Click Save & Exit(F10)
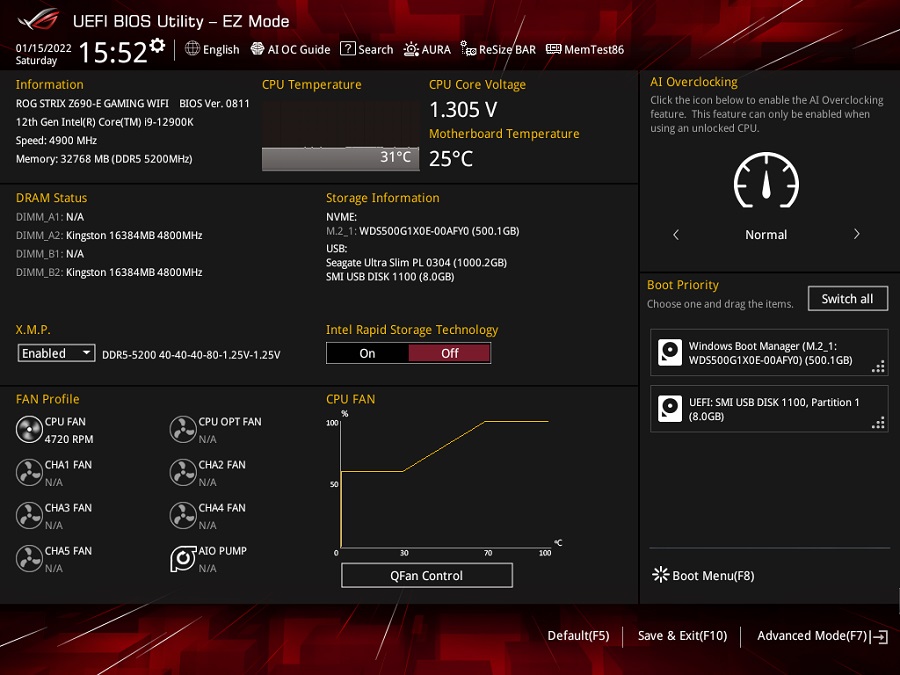 (x=682, y=635)
